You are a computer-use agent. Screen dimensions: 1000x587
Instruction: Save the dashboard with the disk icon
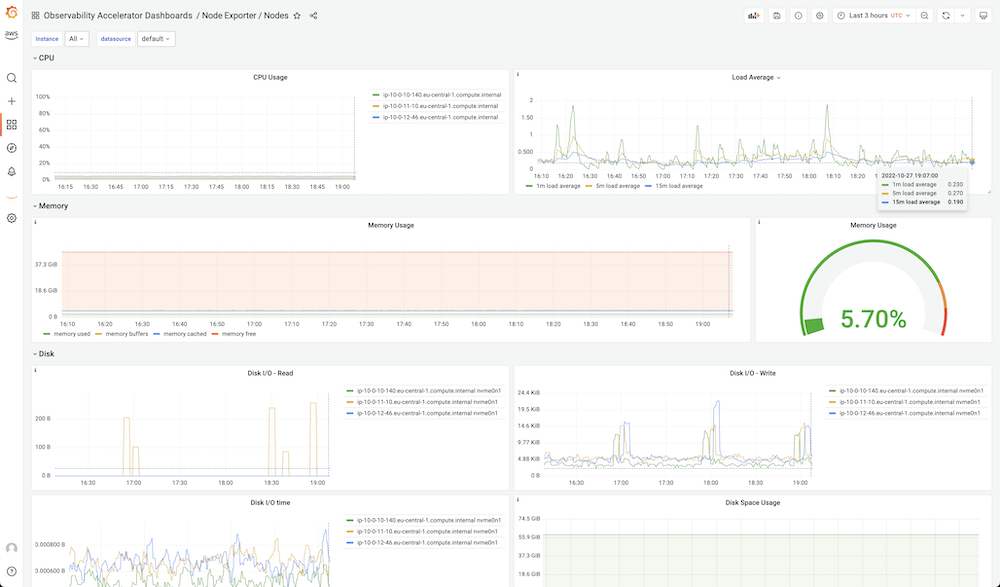coord(777,16)
